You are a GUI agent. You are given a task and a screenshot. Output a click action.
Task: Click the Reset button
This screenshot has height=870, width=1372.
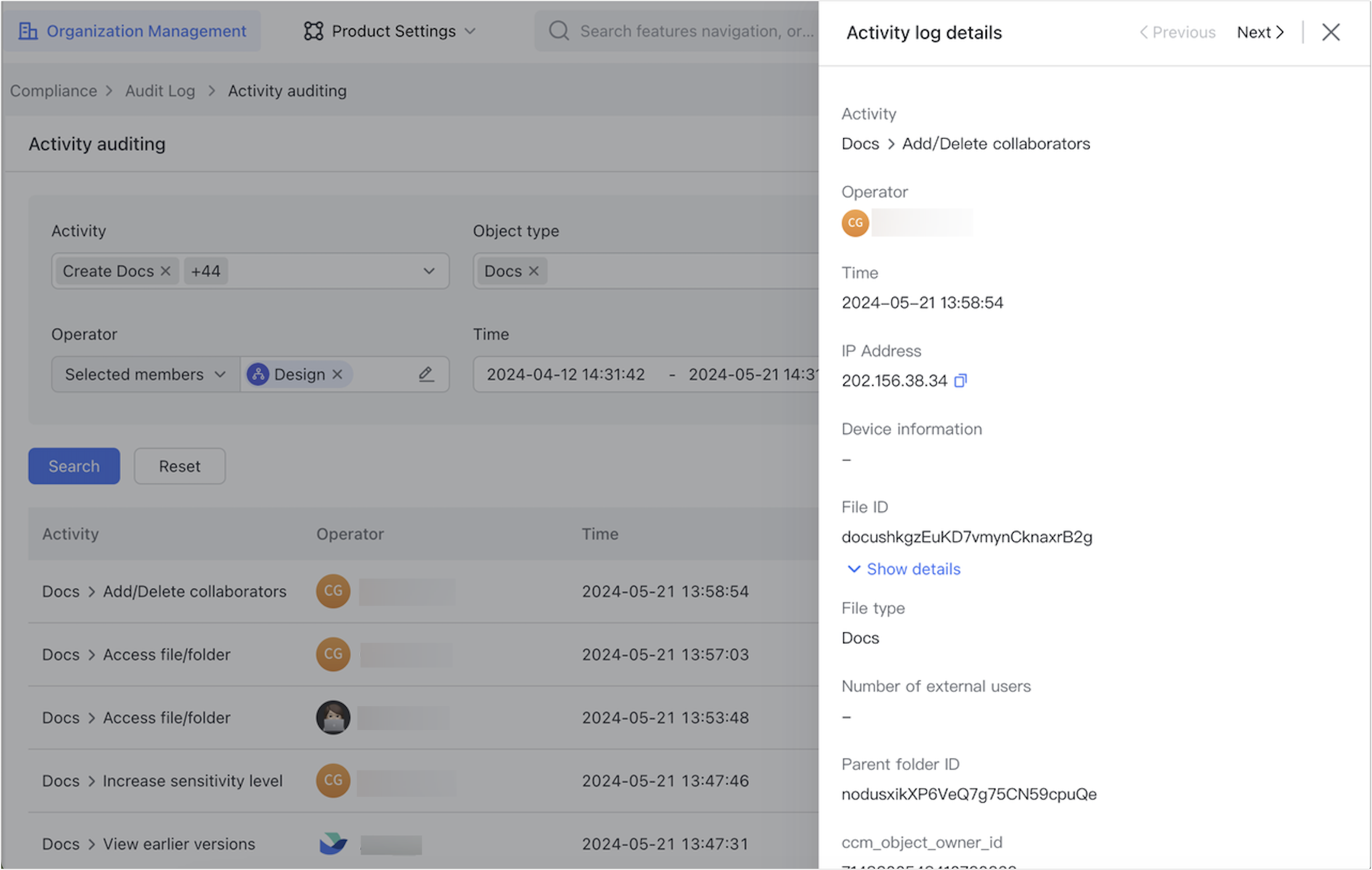179,466
